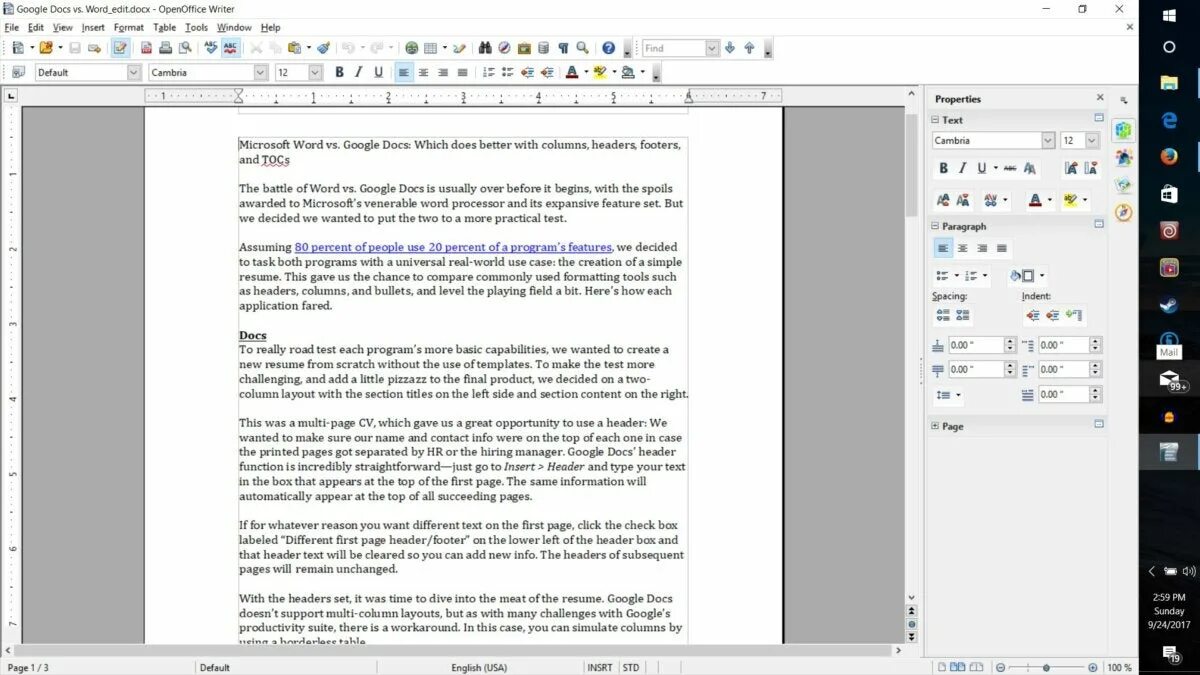Screen dimensions: 1200x675
Task: Open the Gallery deck in the sidebar tab bar
Action: pos(1124,185)
